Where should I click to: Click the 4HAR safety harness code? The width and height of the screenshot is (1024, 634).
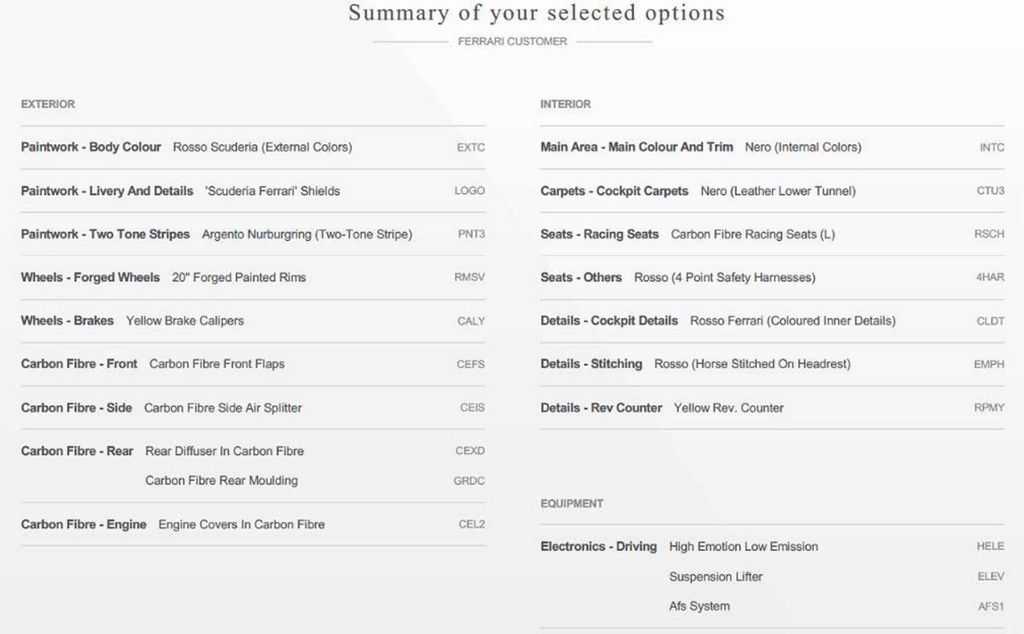click(x=990, y=278)
